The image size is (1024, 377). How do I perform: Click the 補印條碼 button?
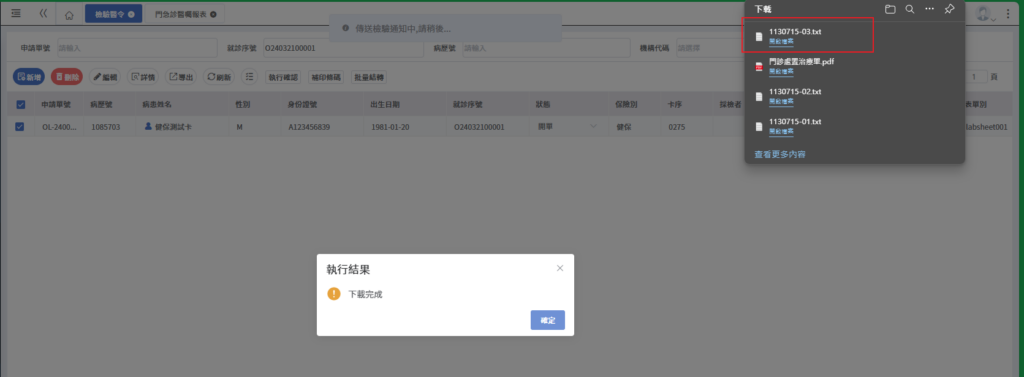[326, 77]
